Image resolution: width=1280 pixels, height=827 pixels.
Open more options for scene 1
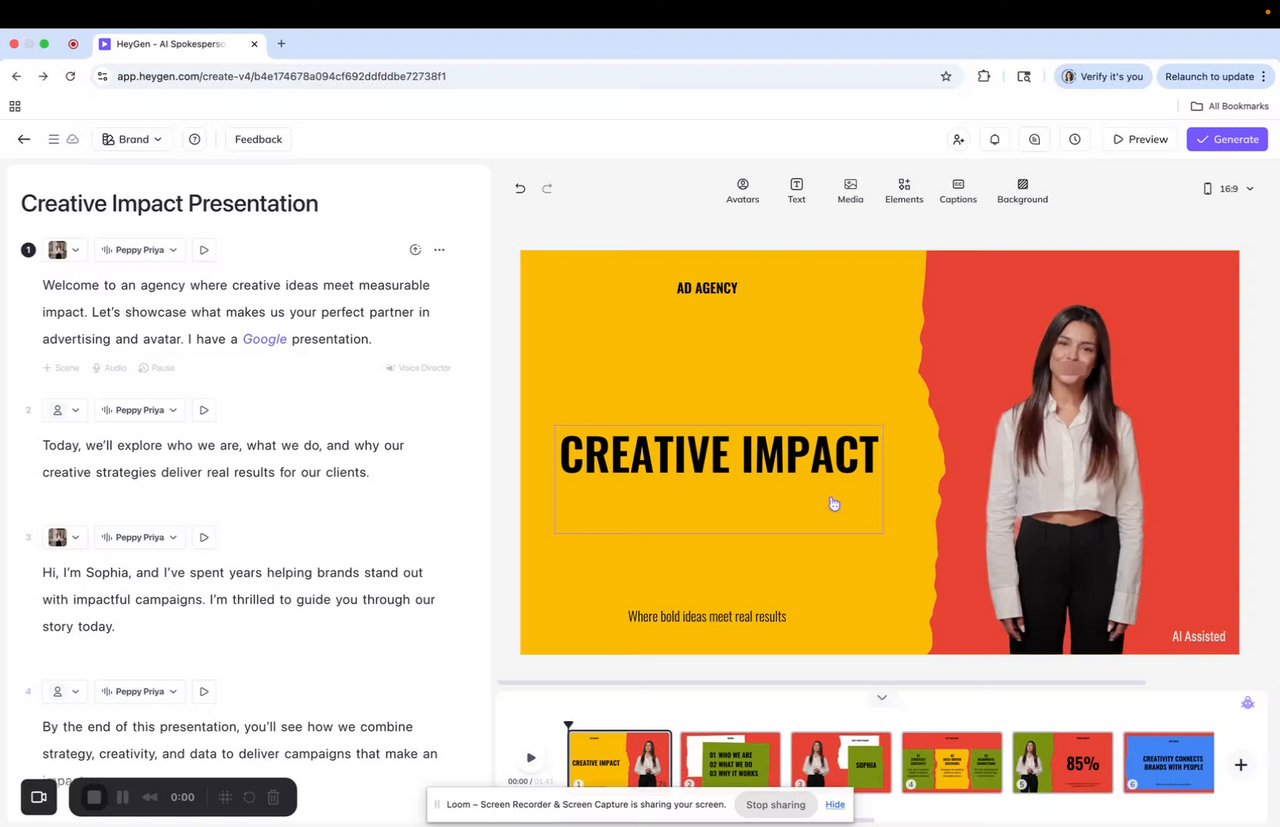[x=439, y=250]
